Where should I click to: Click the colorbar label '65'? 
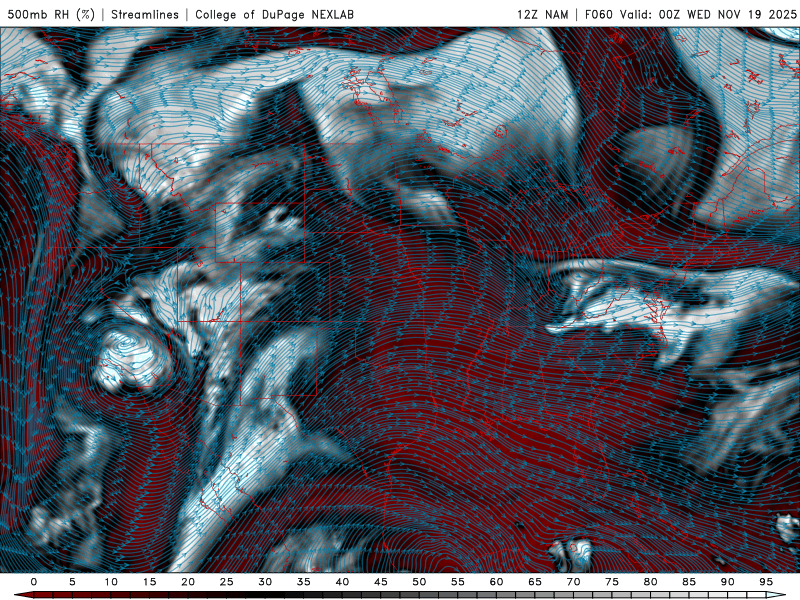(x=535, y=582)
